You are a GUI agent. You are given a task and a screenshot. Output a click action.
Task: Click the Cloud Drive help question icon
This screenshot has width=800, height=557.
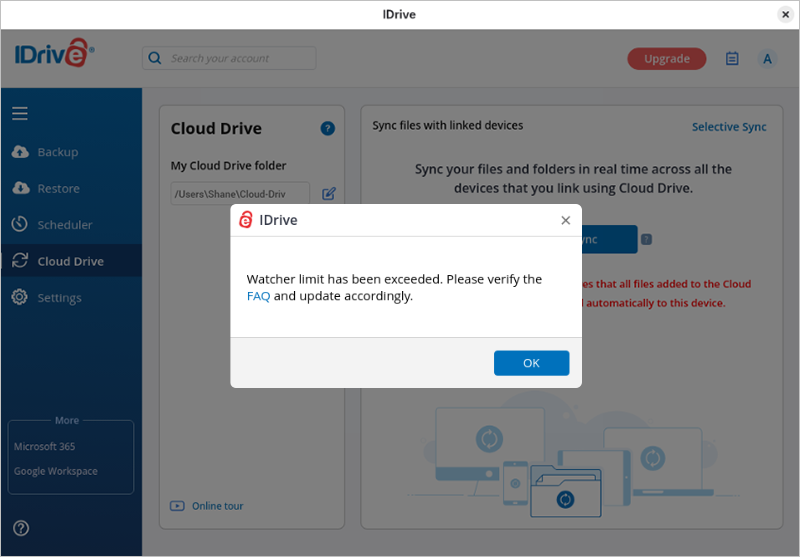point(327,129)
